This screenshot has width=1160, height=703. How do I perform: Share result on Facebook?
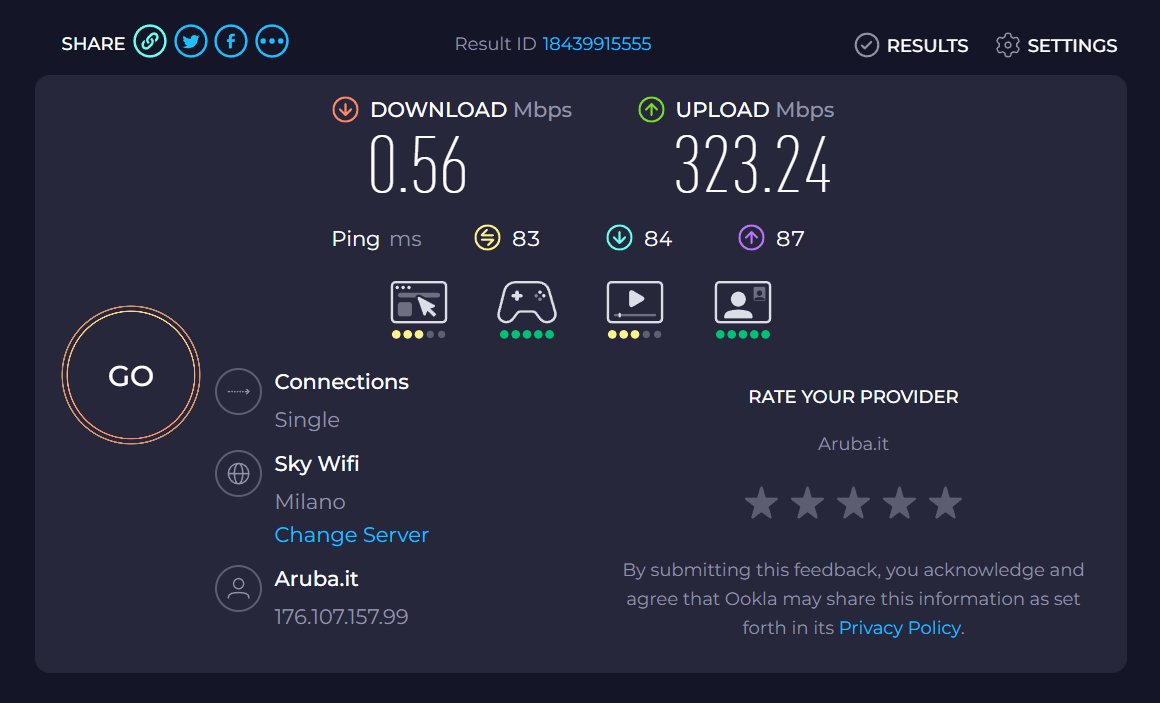click(231, 42)
